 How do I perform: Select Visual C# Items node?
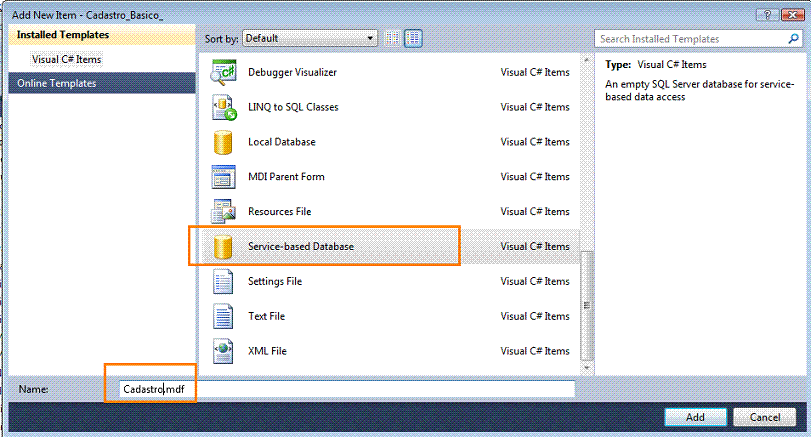click(x=66, y=59)
